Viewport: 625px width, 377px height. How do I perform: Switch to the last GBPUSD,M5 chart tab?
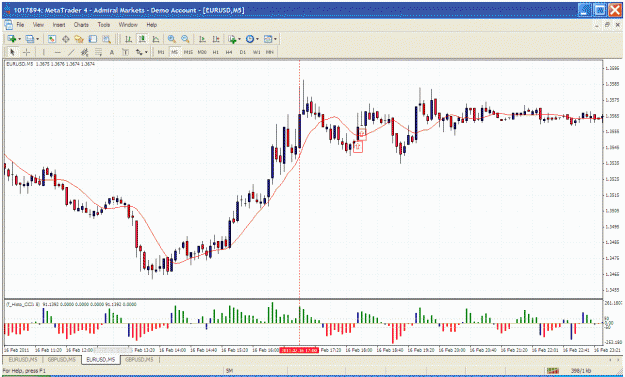(x=139, y=359)
